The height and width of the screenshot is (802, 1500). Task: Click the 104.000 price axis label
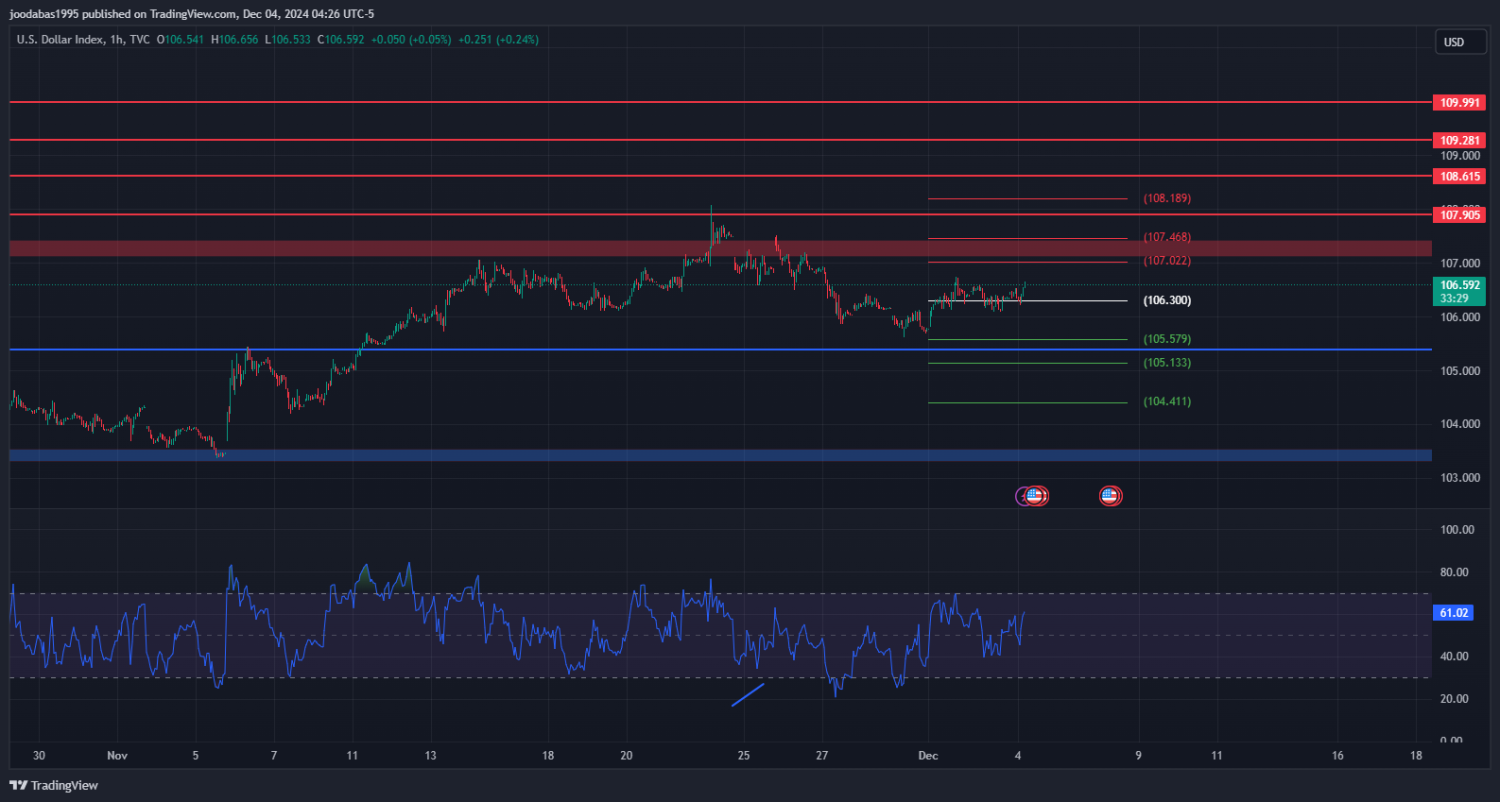click(1460, 424)
